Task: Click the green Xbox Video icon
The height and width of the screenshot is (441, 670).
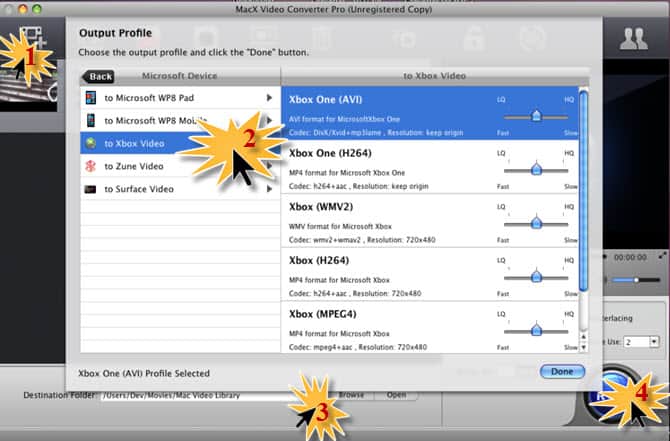Action: point(91,143)
